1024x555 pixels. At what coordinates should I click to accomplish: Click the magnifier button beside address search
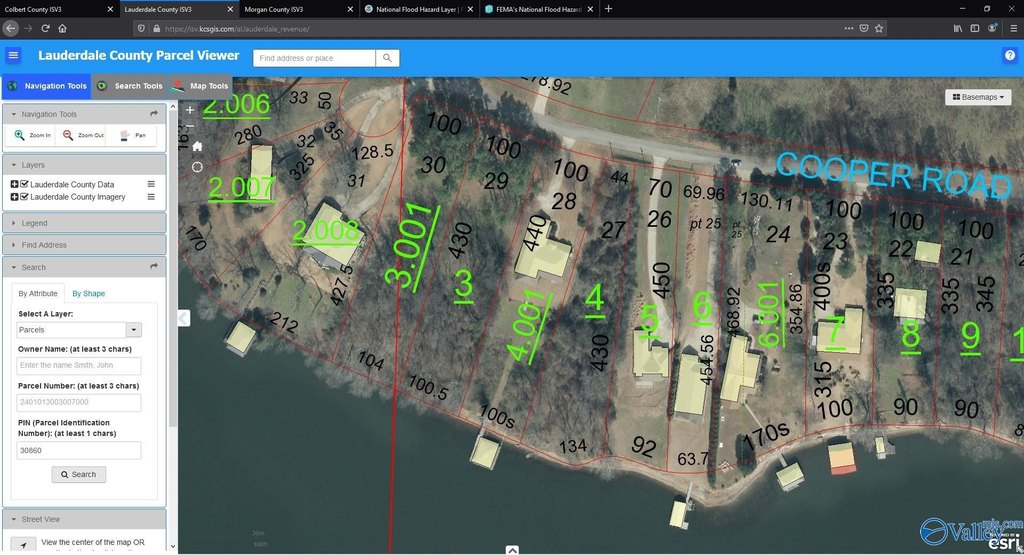(x=387, y=58)
